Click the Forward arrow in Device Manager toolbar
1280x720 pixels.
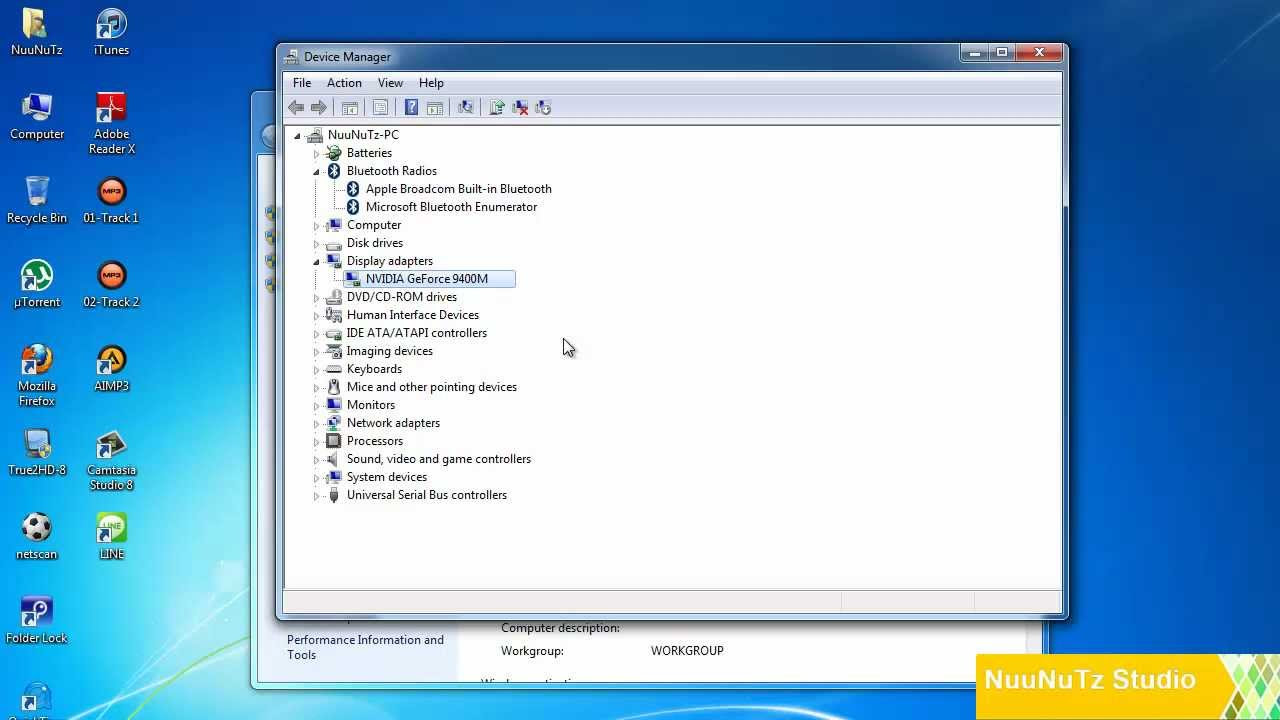[319, 108]
